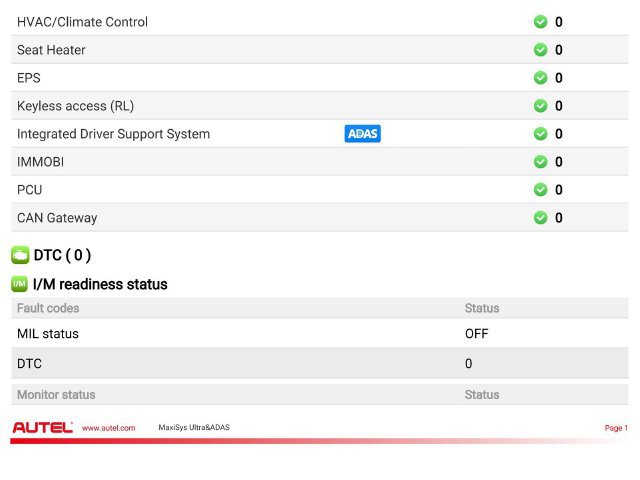Viewport: 640px width, 480px height.
Task: Click PCU green check status icon
Action: (540, 189)
